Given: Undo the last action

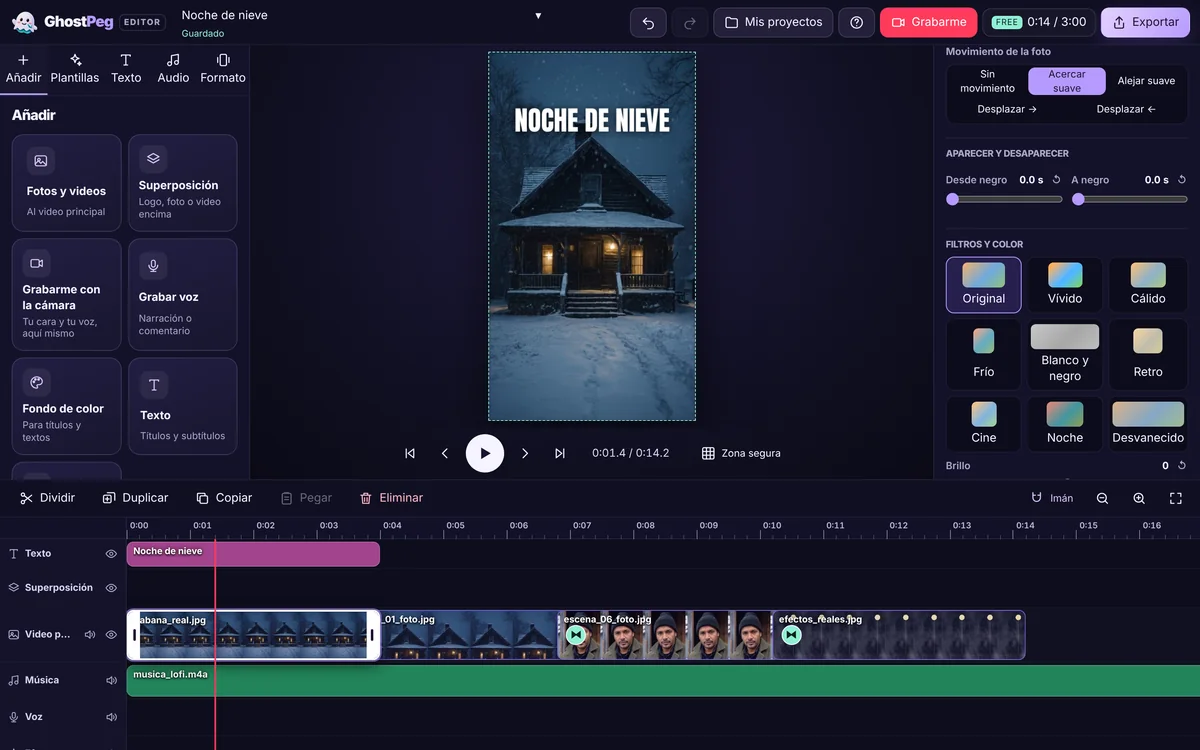Looking at the screenshot, I should (648, 22).
